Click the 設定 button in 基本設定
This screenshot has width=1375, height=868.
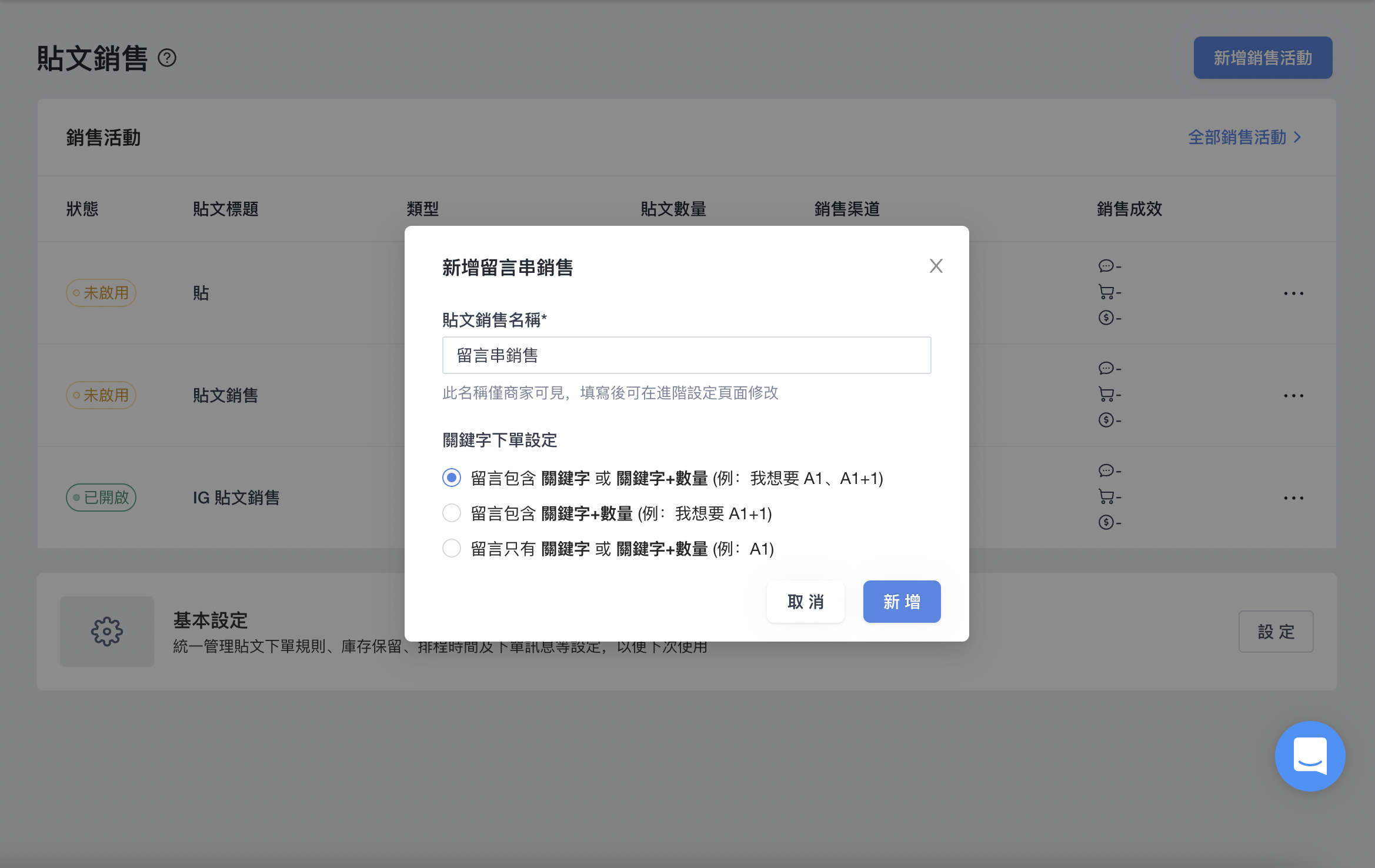point(1276,632)
